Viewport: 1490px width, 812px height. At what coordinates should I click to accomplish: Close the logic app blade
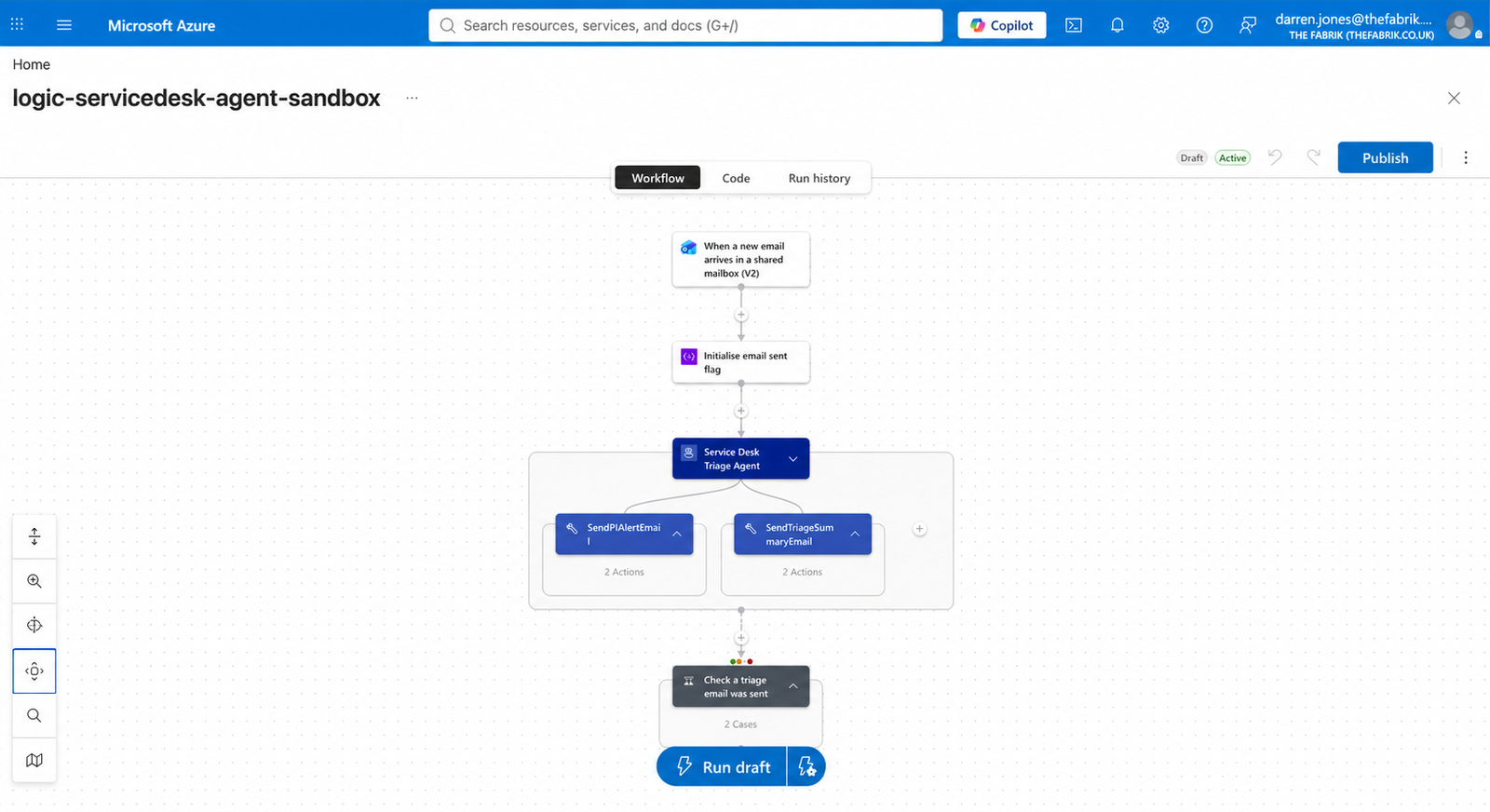[x=1454, y=98]
